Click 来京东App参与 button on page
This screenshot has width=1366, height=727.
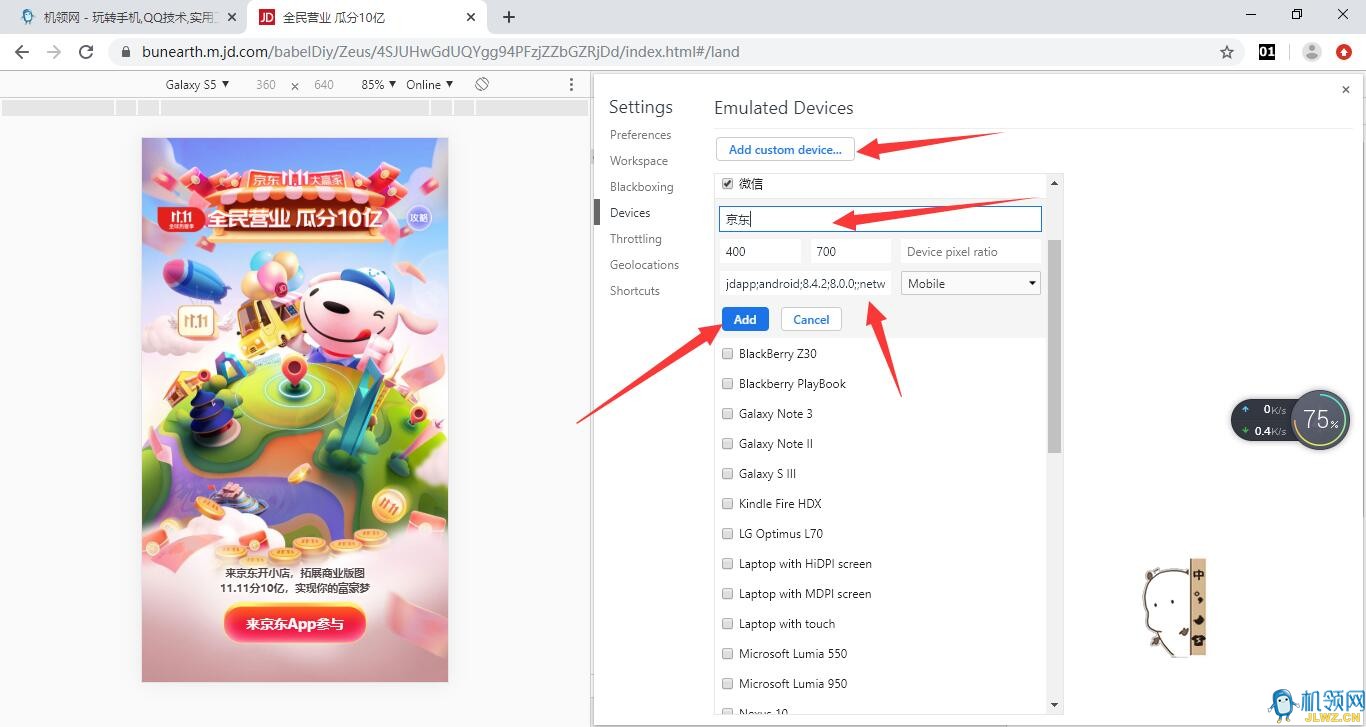point(295,624)
